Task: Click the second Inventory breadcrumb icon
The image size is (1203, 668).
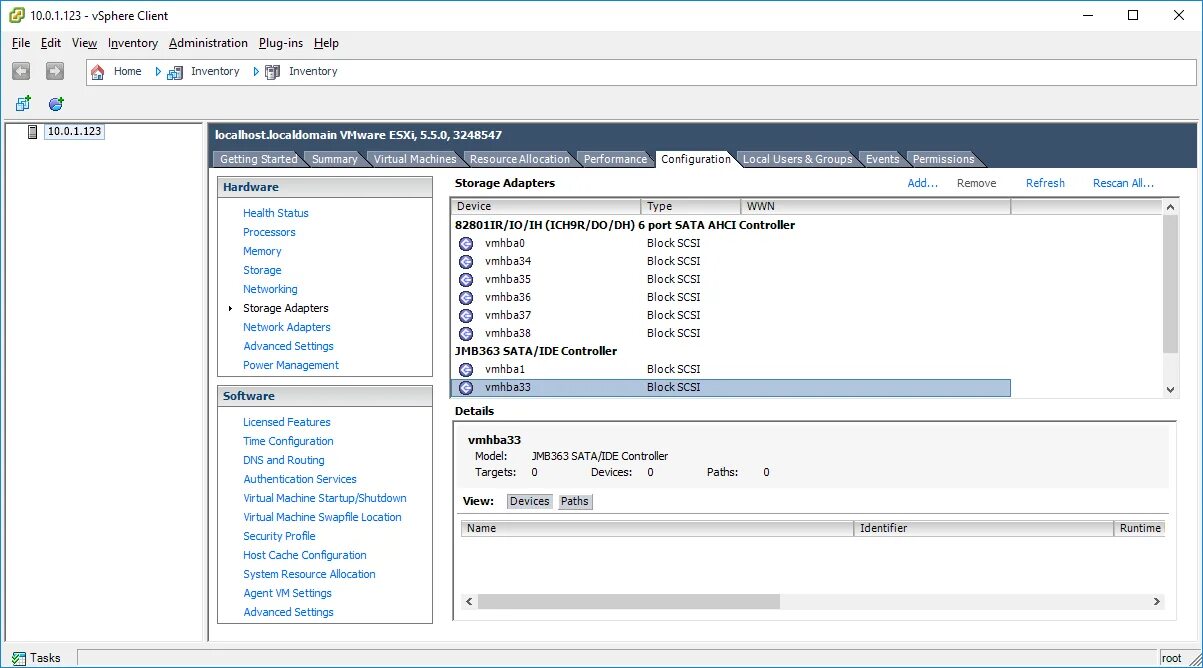Action: pos(272,72)
